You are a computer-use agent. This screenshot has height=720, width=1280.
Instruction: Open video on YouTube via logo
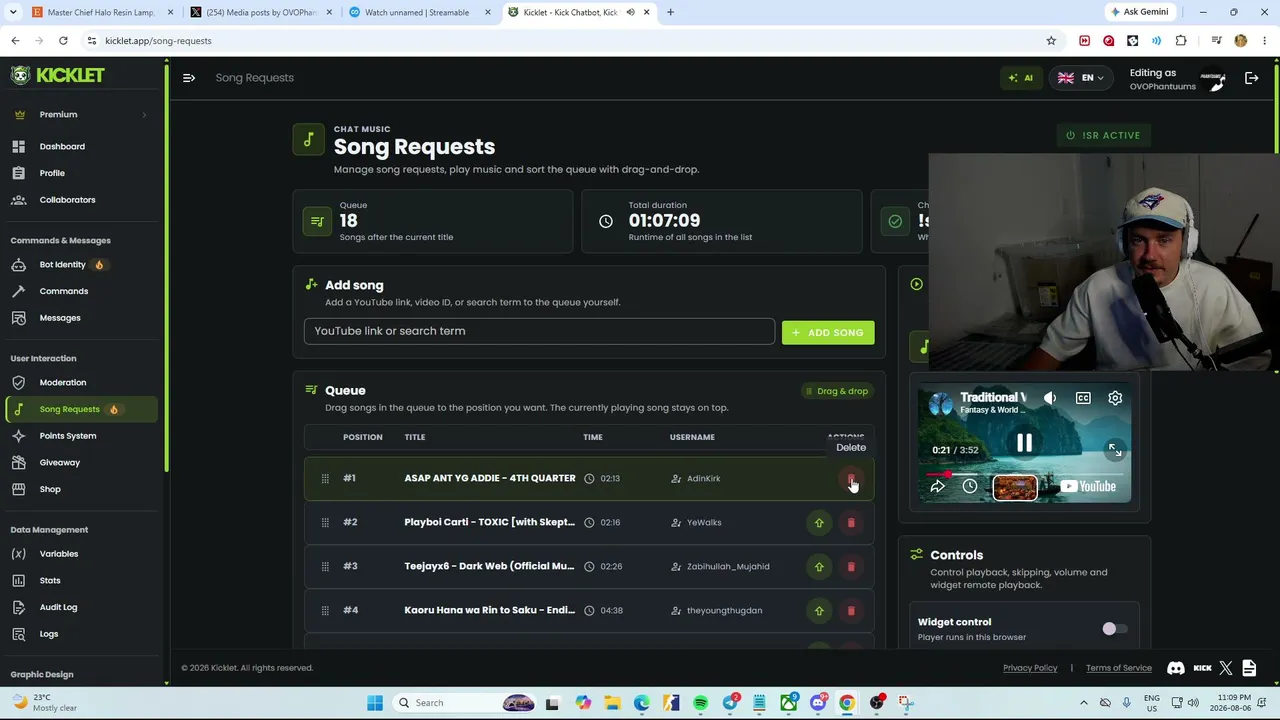coord(1088,487)
